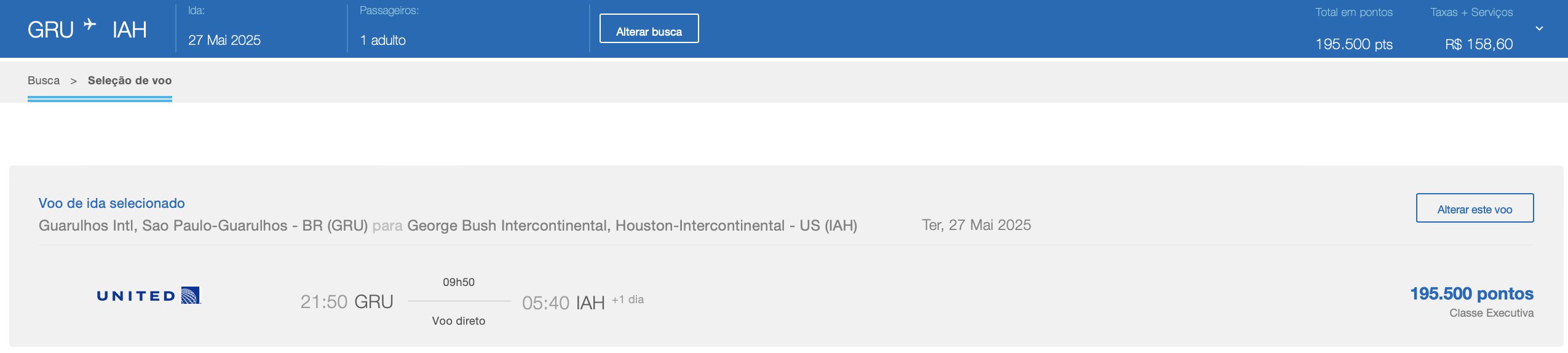
Task: Click the Alterar este voo button
Action: click(x=1475, y=208)
